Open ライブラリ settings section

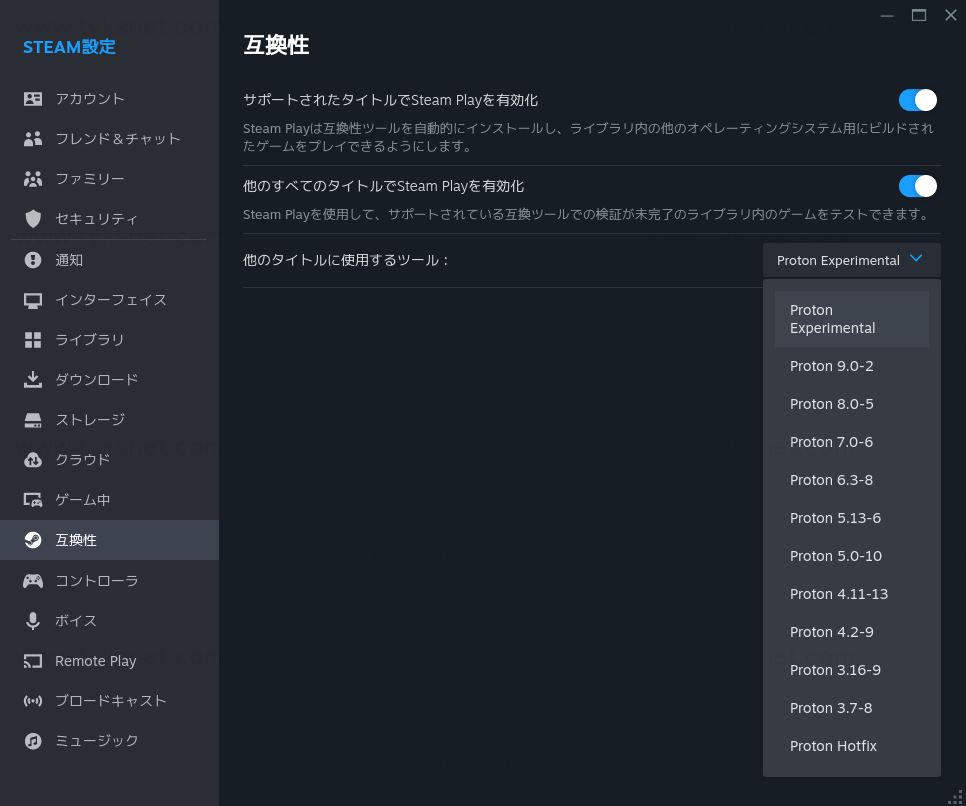point(109,340)
